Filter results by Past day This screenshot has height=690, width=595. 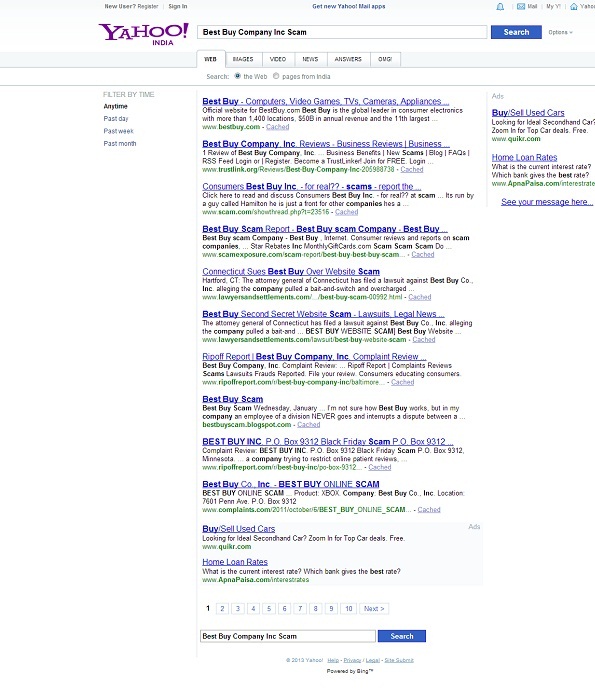pos(116,119)
